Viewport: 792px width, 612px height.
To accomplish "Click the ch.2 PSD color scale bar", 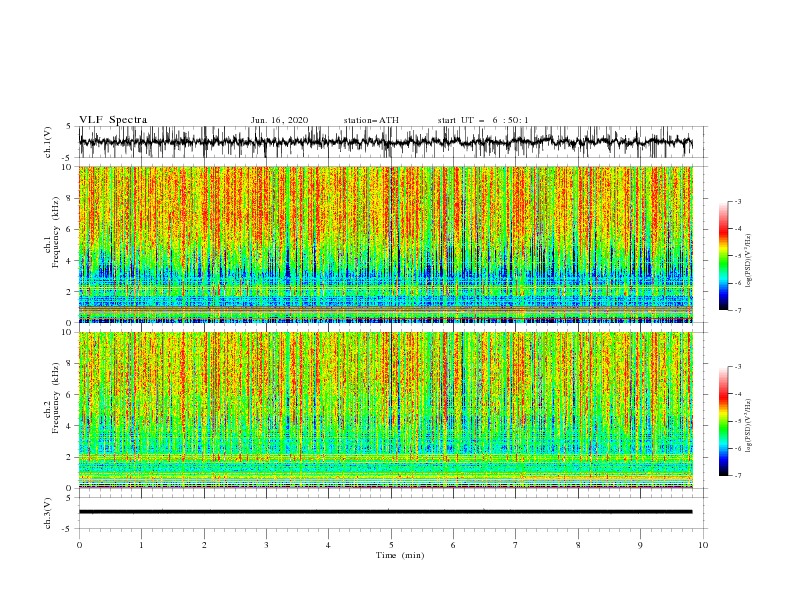I will 723,421.
